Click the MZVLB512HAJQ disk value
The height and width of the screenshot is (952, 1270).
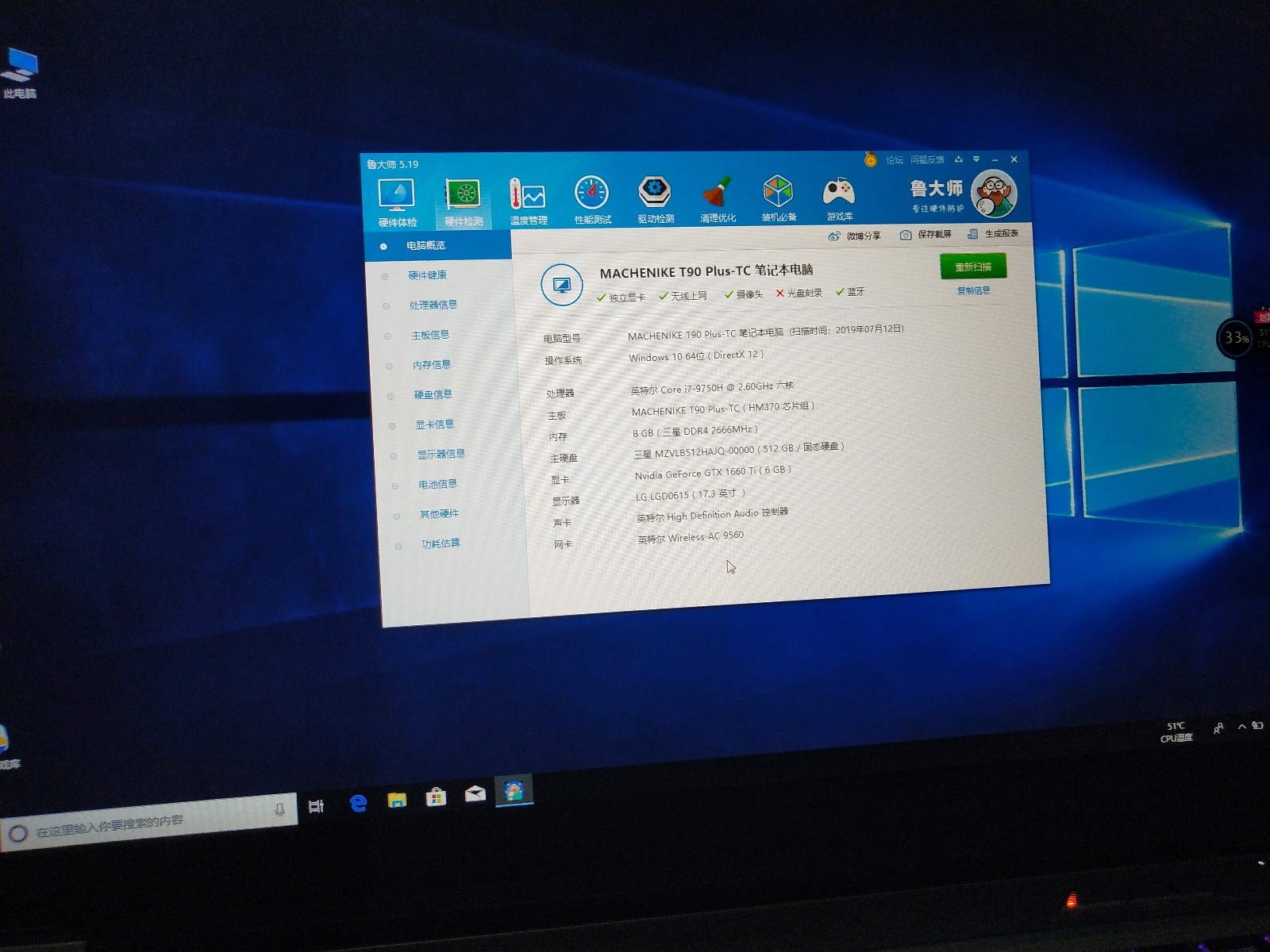pyautogui.click(x=739, y=450)
